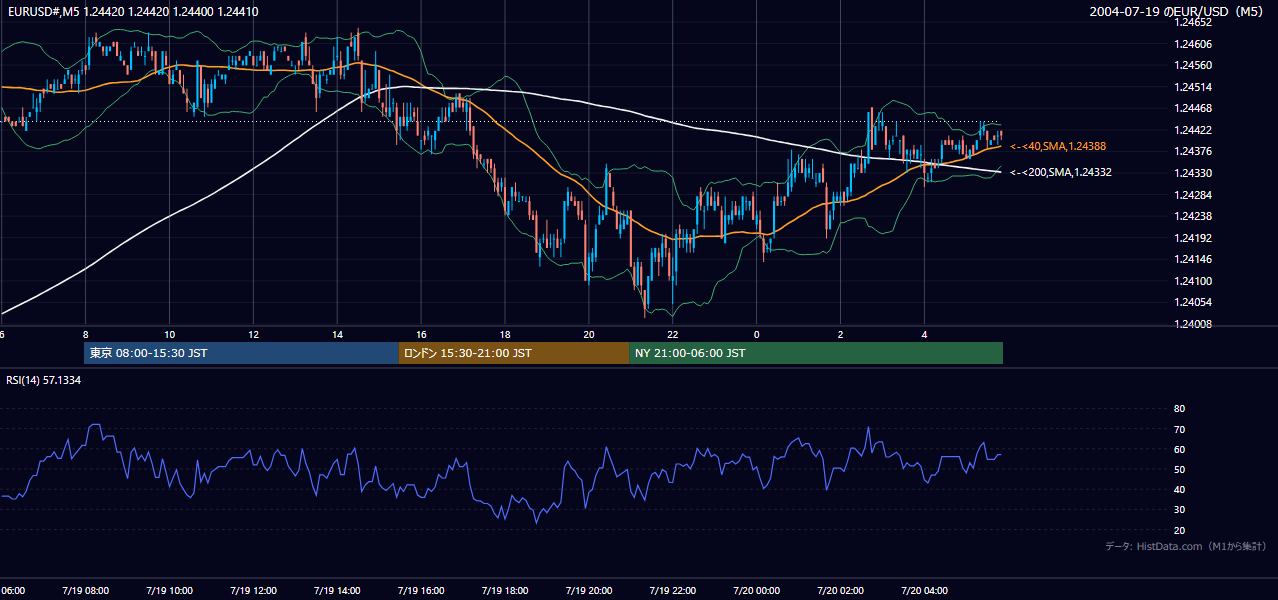Click the 40 SMA 1.24388 orange label
The height and width of the screenshot is (600, 1278).
[x=1058, y=147]
